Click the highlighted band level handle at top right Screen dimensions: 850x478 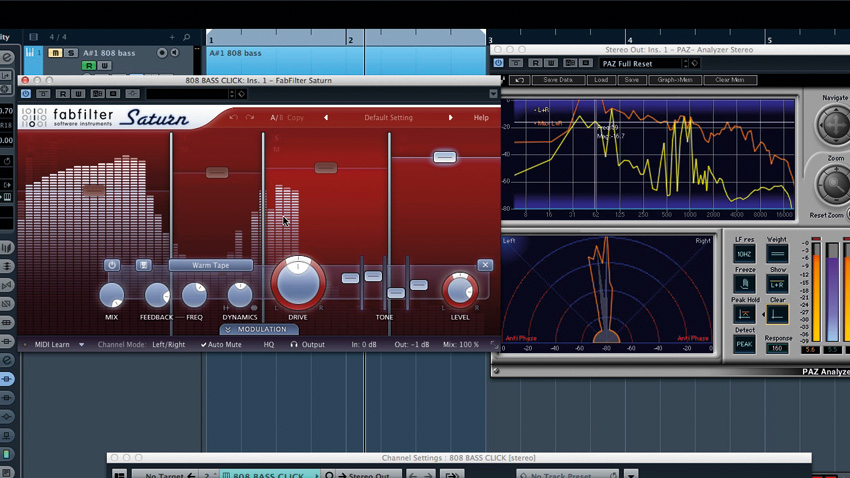pos(445,157)
